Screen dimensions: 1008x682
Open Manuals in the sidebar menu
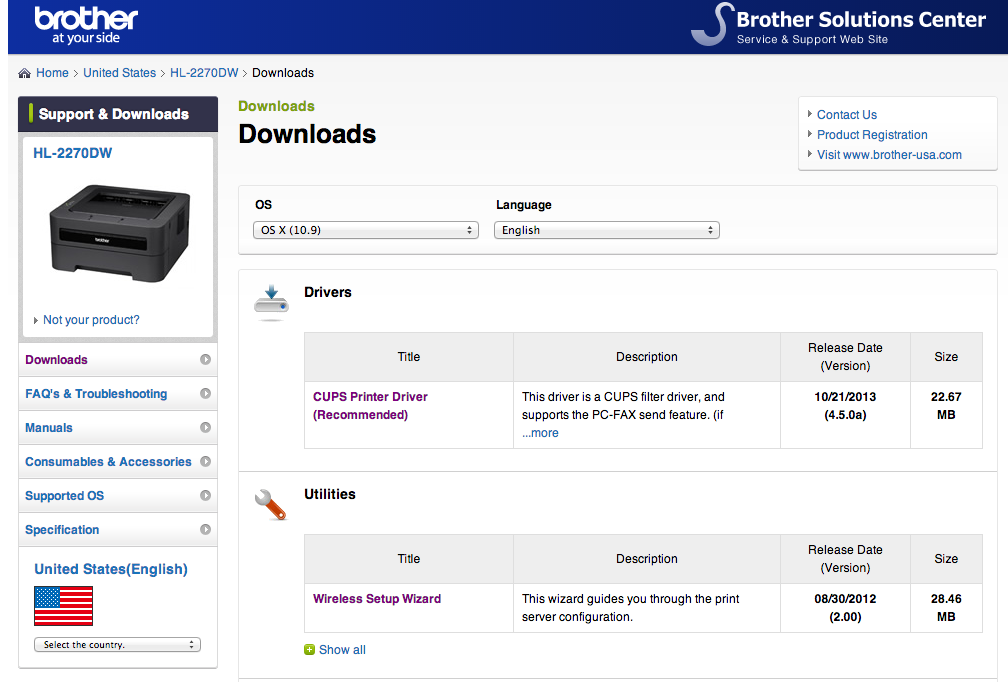[118, 427]
